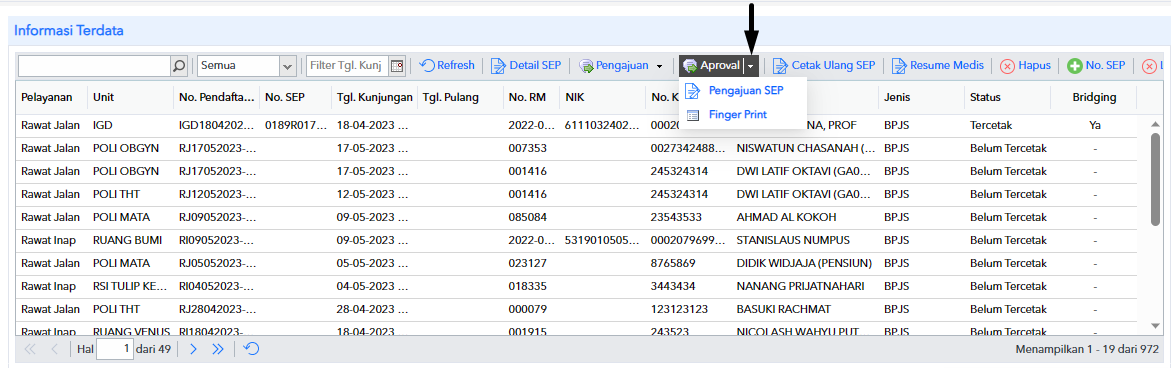
Task: Click Cetak Ulang SEP
Action: pyautogui.click(x=824, y=66)
